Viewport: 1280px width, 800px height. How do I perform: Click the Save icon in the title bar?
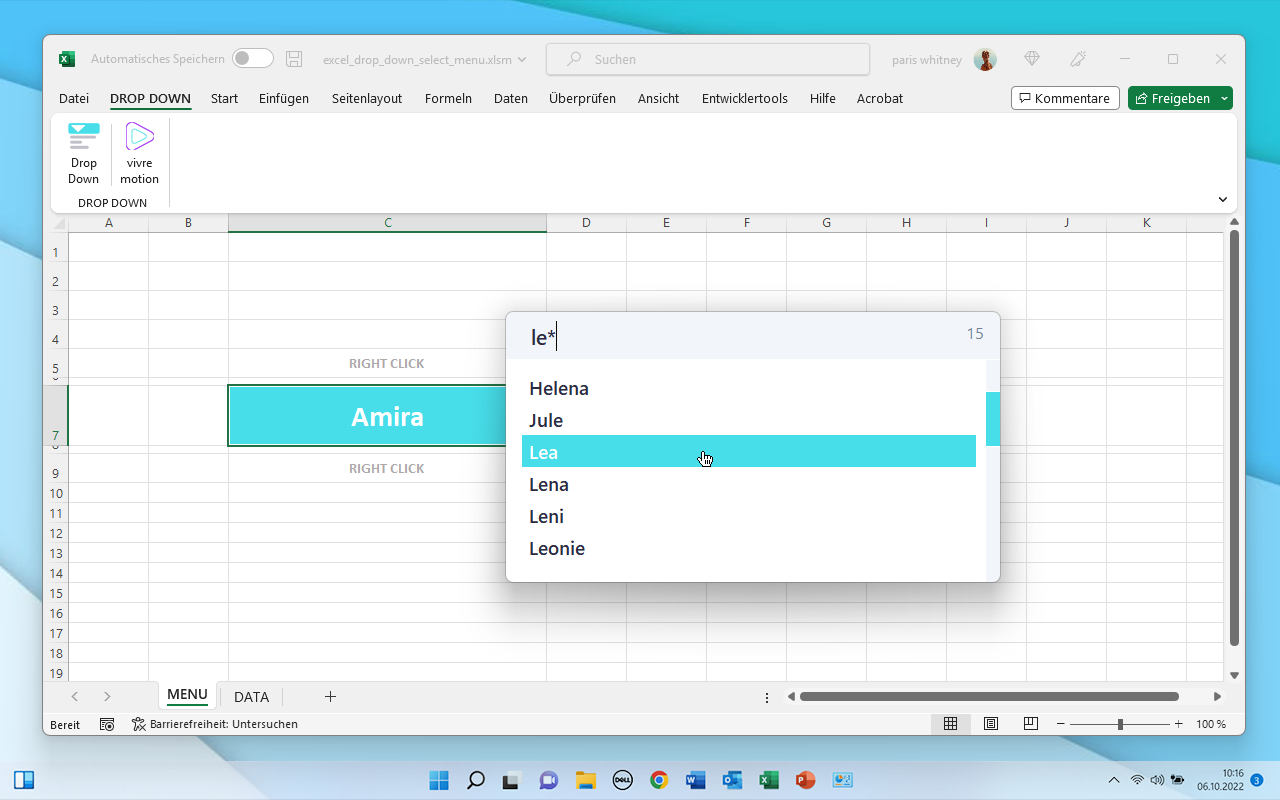click(293, 59)
